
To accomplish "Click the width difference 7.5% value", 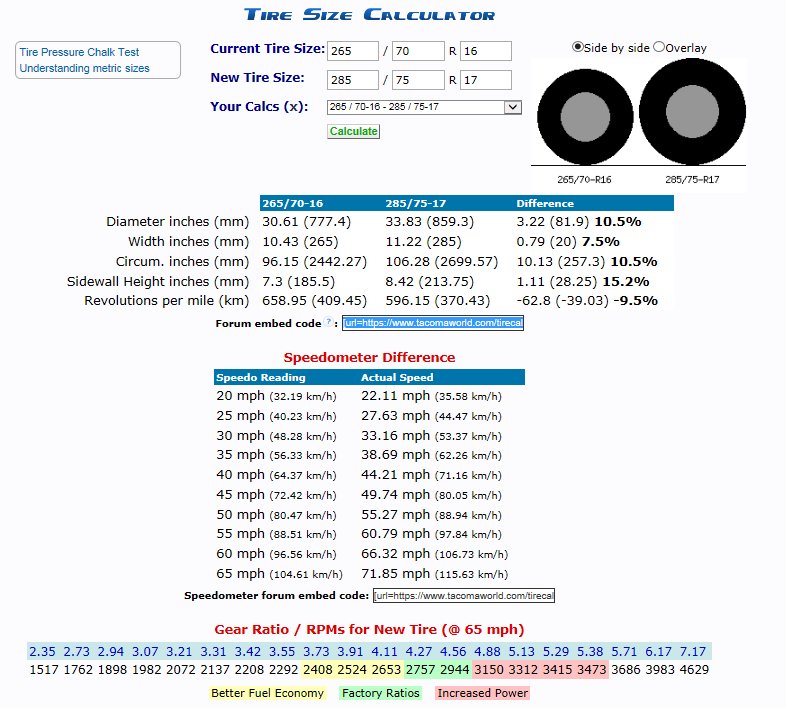I will (x=601, y=242).
